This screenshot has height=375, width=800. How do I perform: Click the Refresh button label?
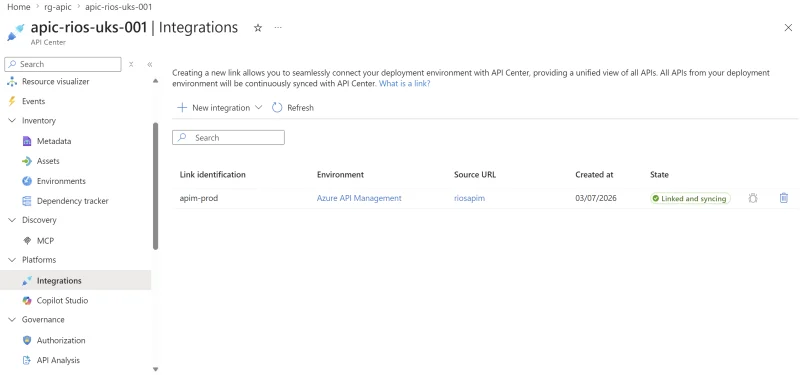[301, 108]
